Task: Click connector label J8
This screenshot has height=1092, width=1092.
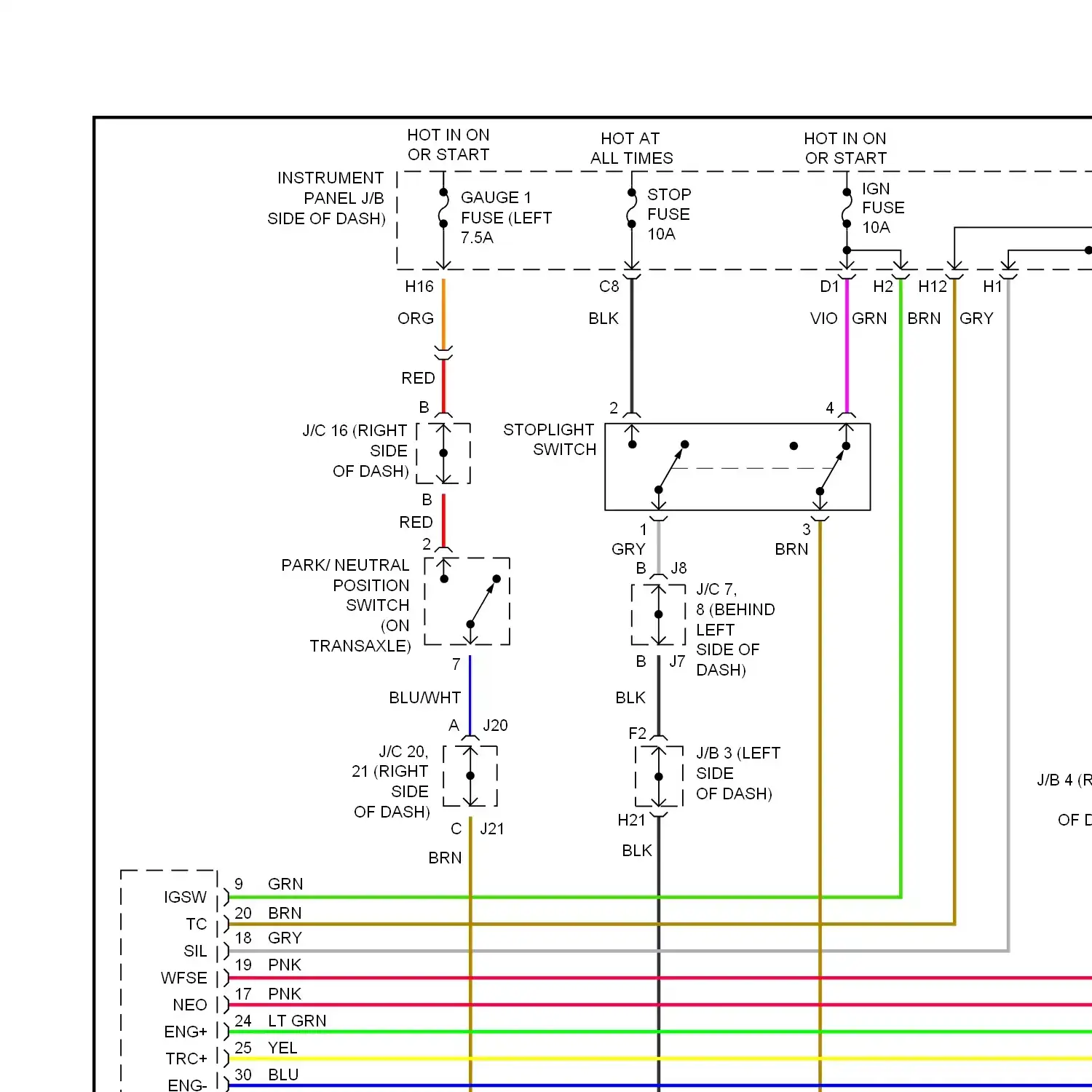Action: (678, 569)
